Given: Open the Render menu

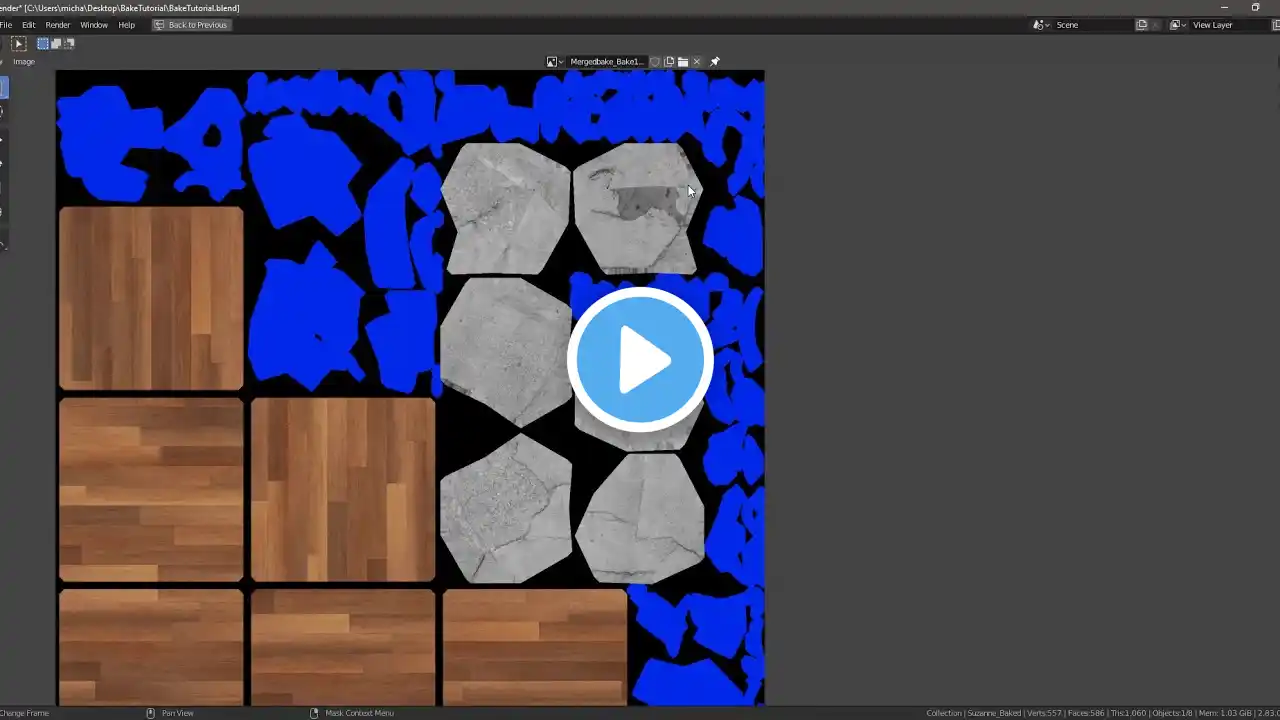Looking at the screenshot, I should [x=58, y=25].
